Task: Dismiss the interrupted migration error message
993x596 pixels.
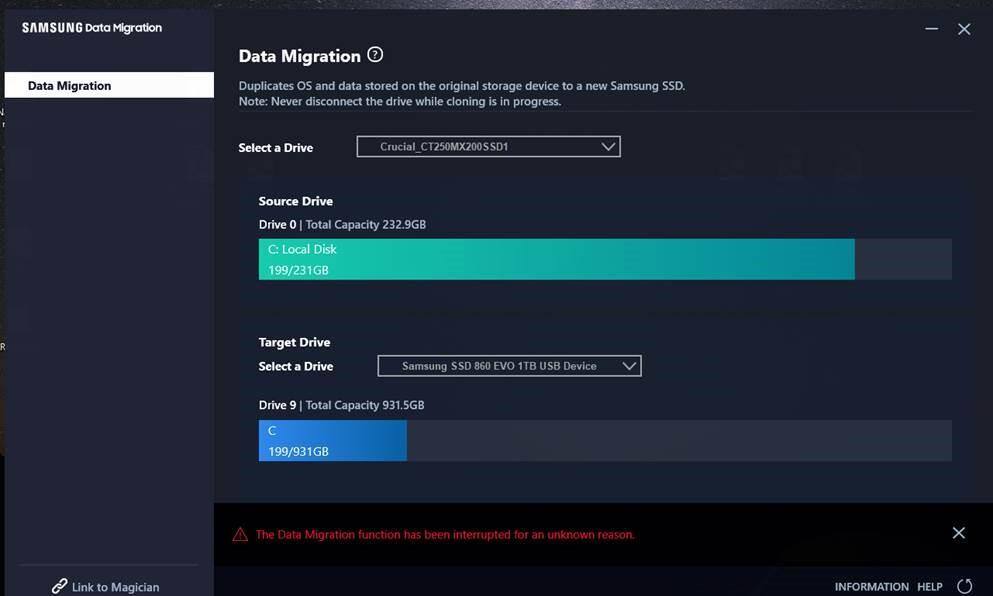Action: [958, 533]
